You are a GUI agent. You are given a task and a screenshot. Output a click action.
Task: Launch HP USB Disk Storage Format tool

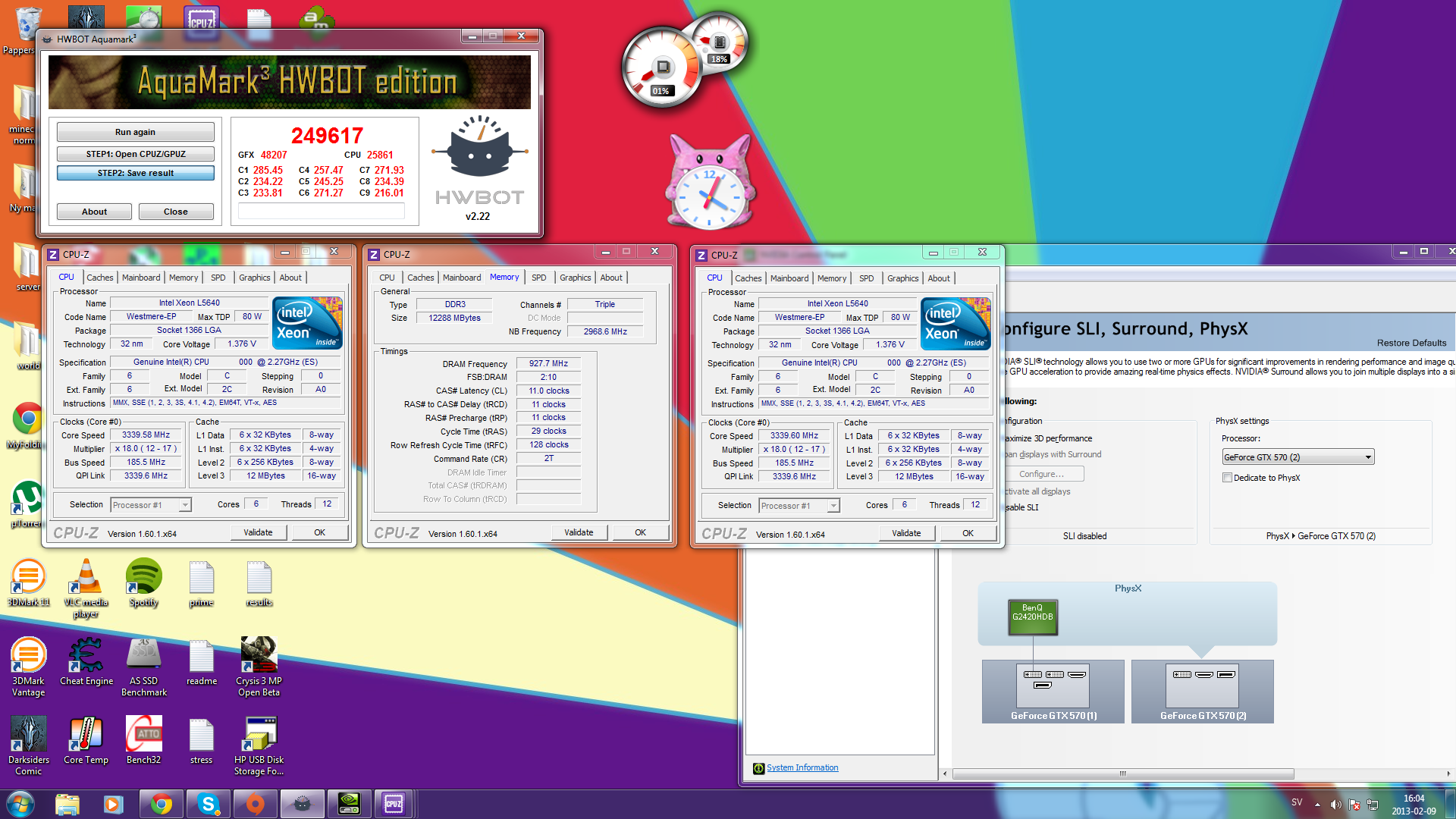[x=259, y=745]
